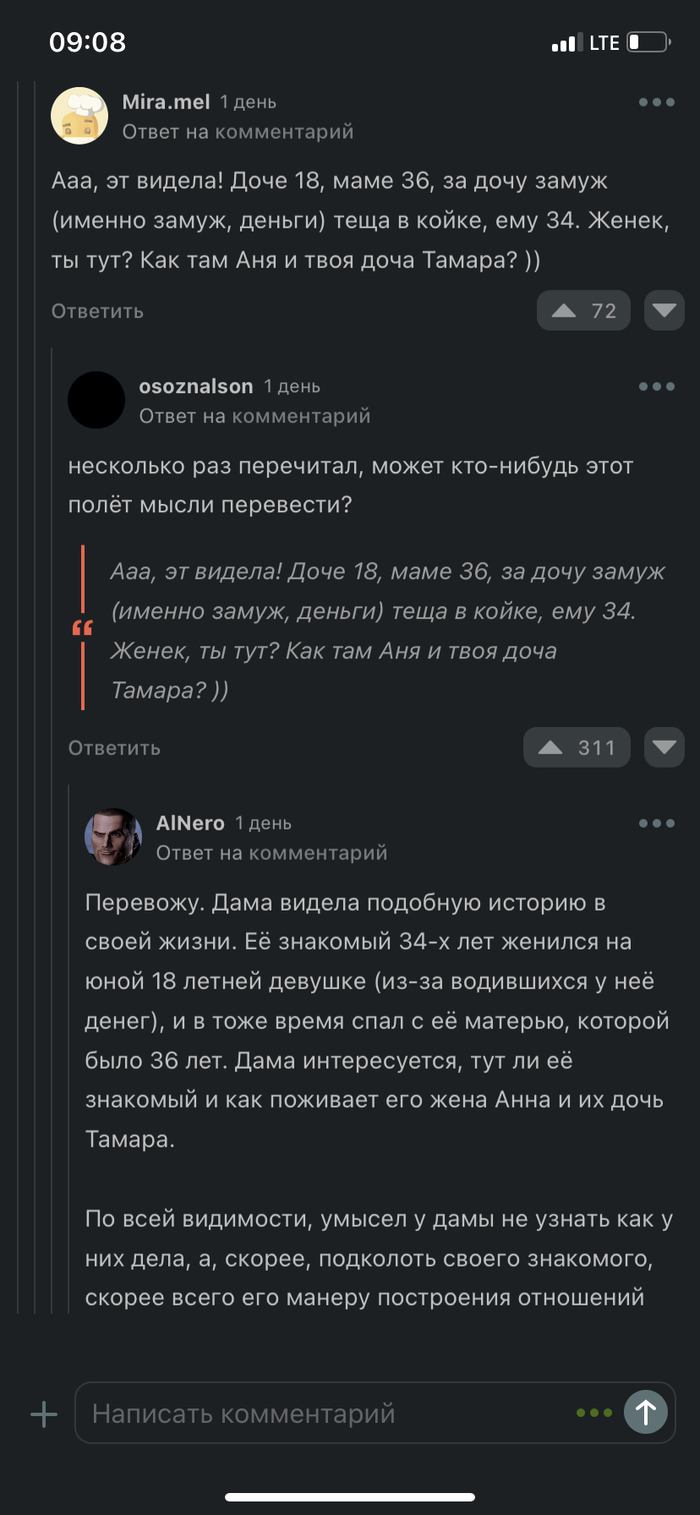
Task: Tap the plus attachment icon near comment field
Action: pos(42,1413)
